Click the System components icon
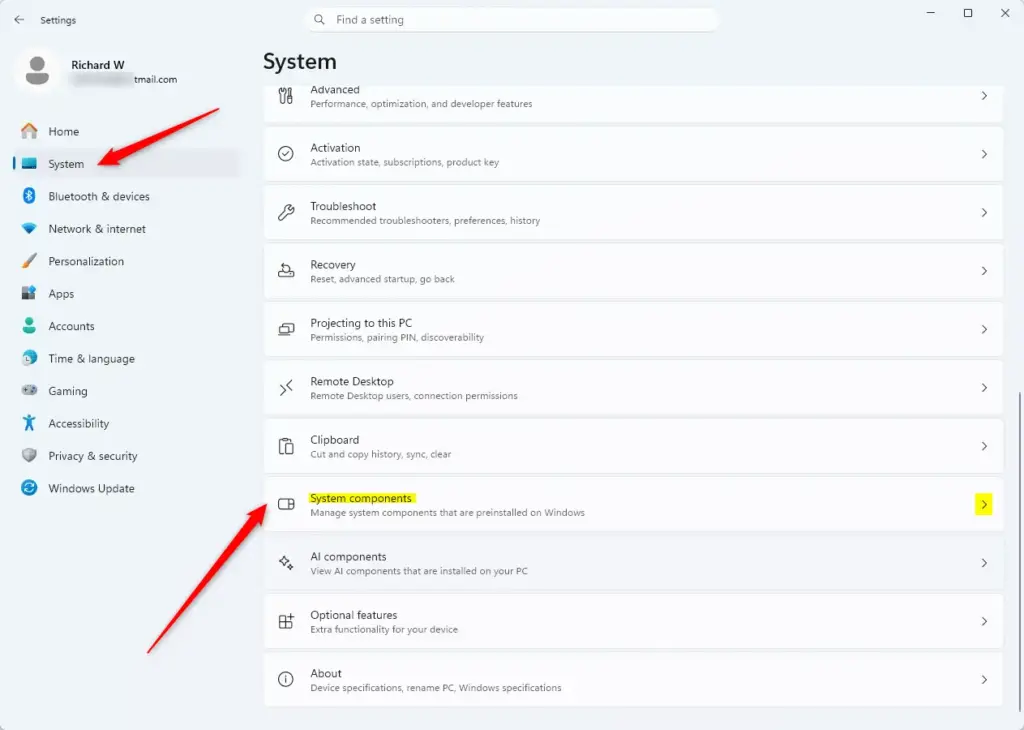This screenshot has width=1024, height=730. click(286, 504)
